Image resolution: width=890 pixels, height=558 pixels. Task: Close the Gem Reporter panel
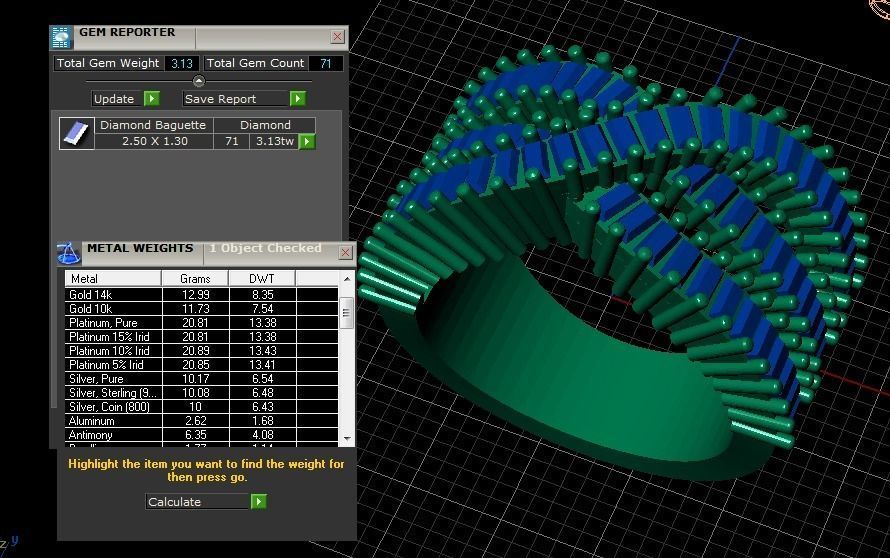click(337, 36)
